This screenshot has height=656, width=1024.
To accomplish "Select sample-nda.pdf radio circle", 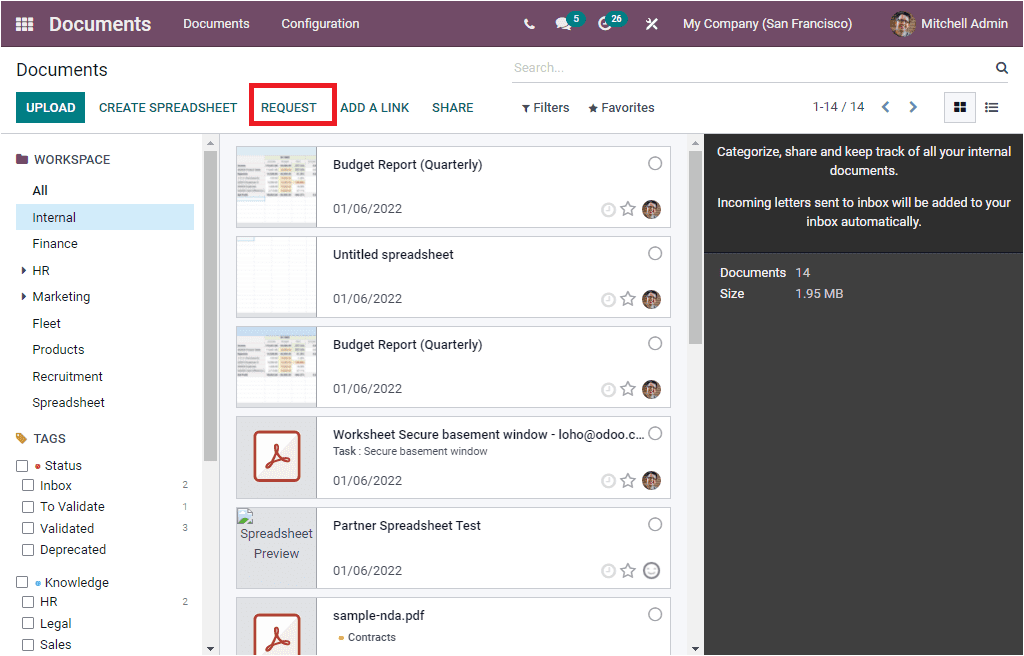I will click(x=654, y=615).
